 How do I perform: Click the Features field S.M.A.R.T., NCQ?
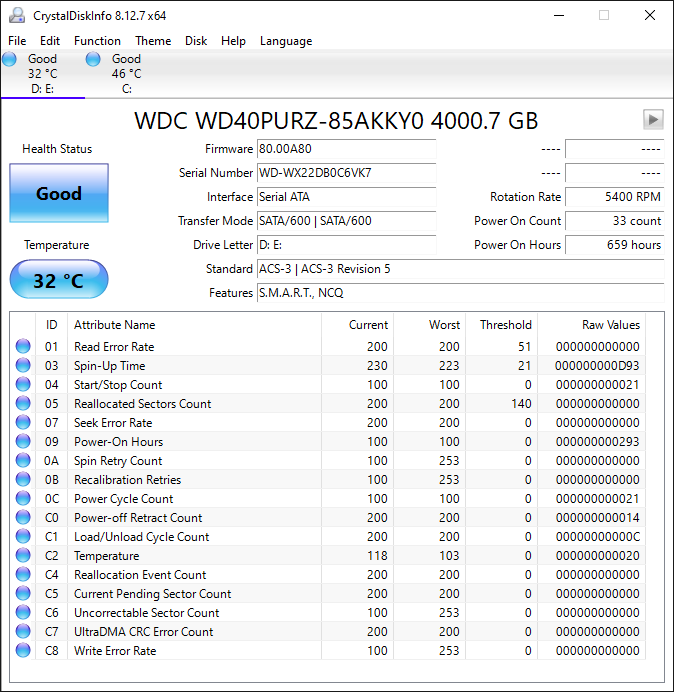(x=460, y=293)
